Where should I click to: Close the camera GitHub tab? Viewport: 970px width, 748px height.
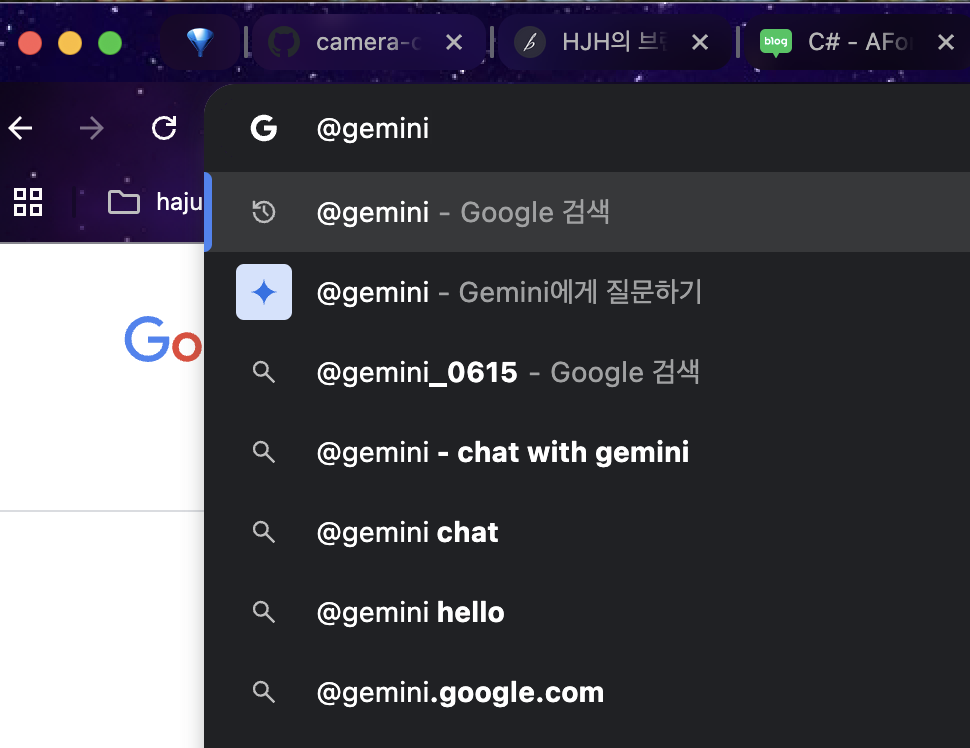pos(454,42)
